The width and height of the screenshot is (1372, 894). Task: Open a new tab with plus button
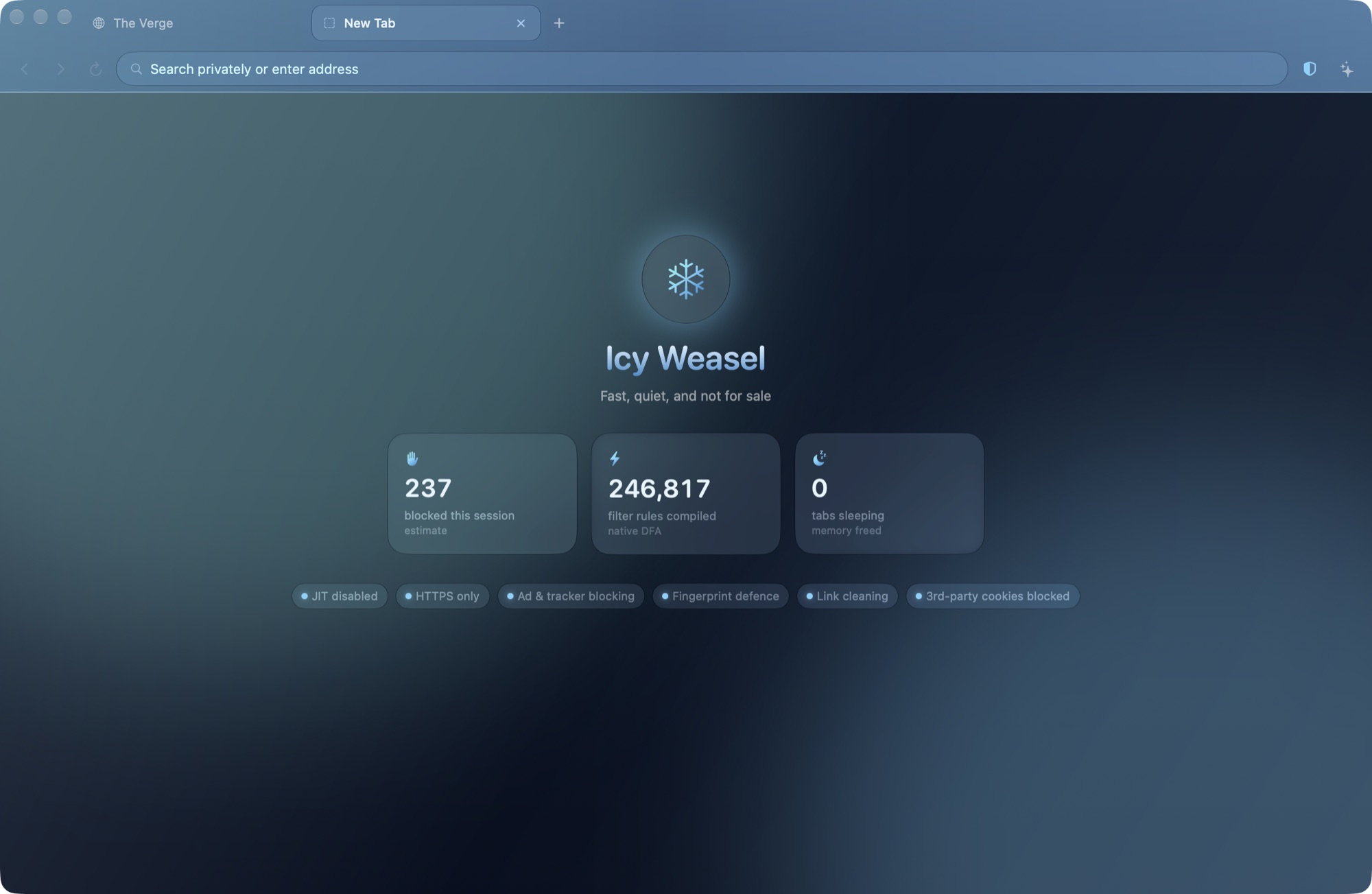(559, 23)
